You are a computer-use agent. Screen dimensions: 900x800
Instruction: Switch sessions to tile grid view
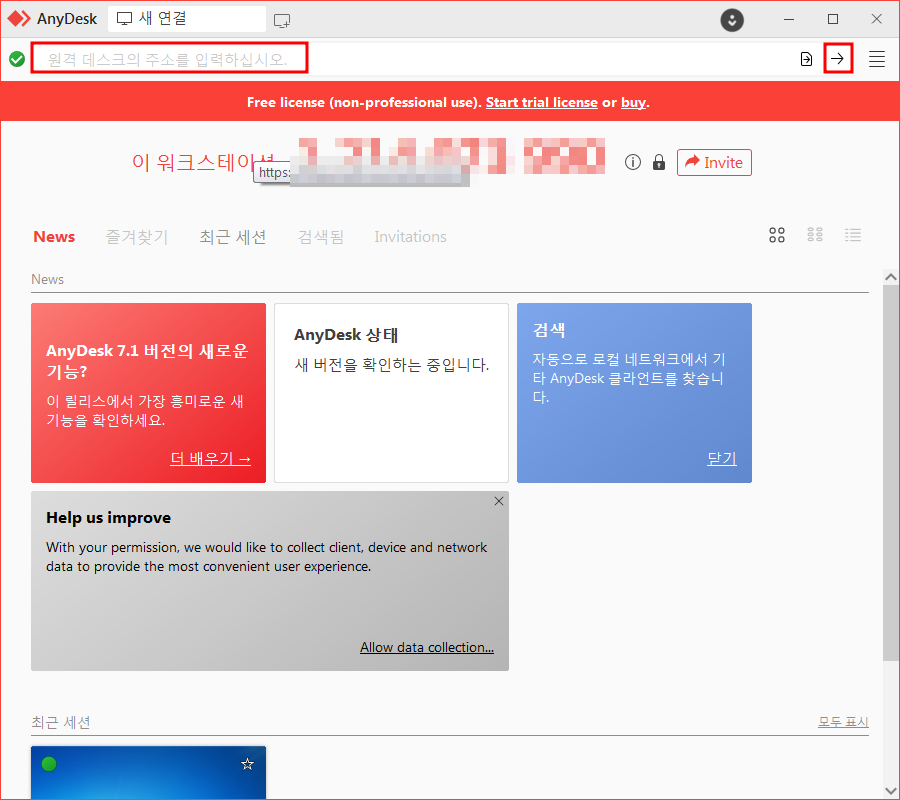[x=777, y=235]
